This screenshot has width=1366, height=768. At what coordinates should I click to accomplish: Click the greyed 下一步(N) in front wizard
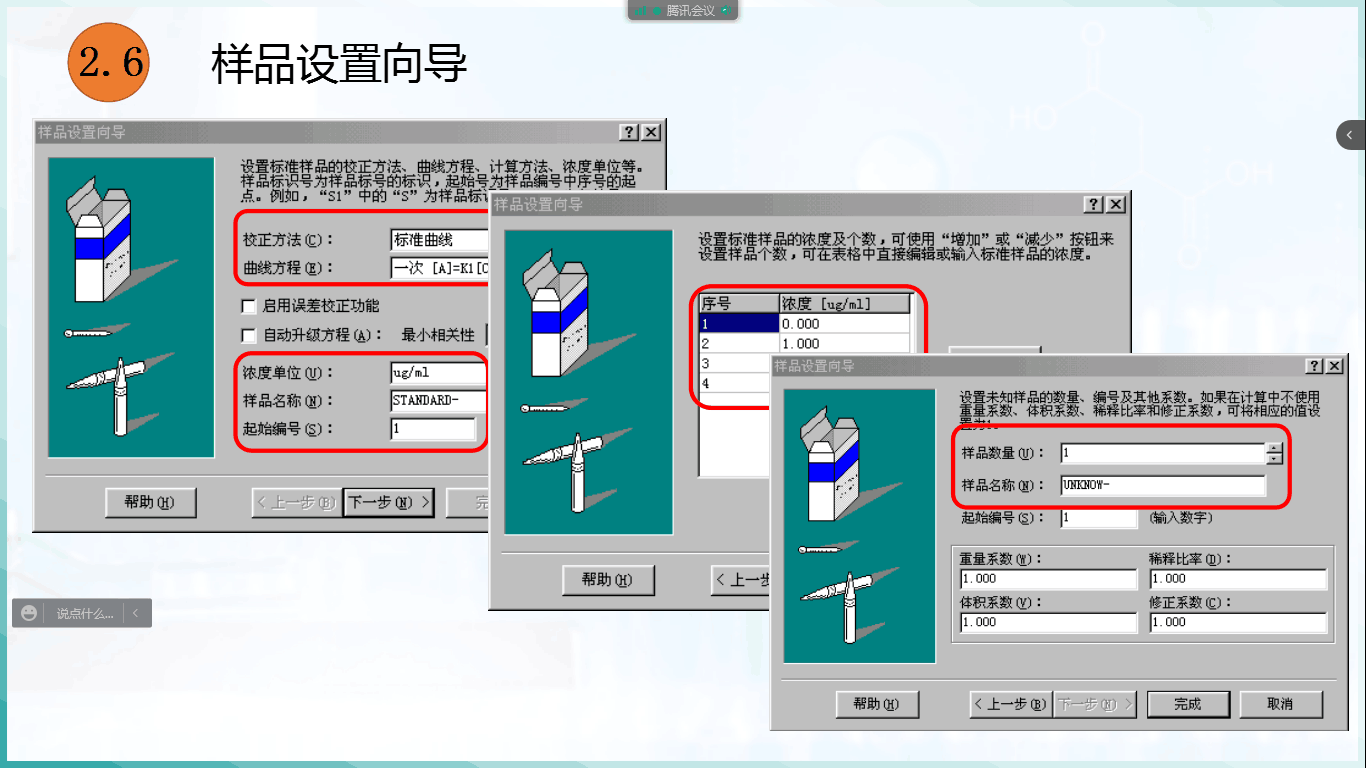[x=1094, y=704]
